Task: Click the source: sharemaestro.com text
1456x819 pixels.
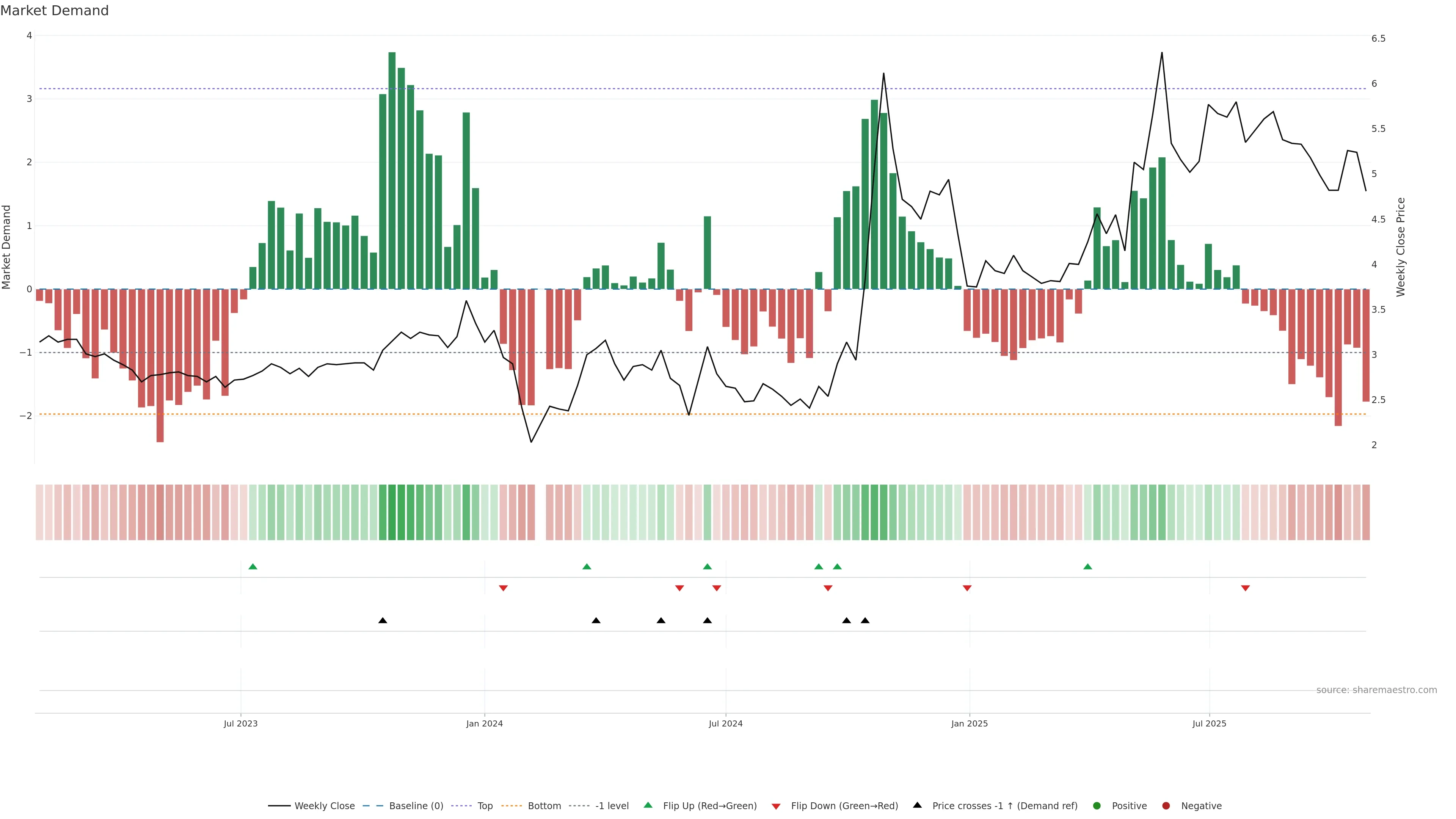Action: pos(1376,690)
